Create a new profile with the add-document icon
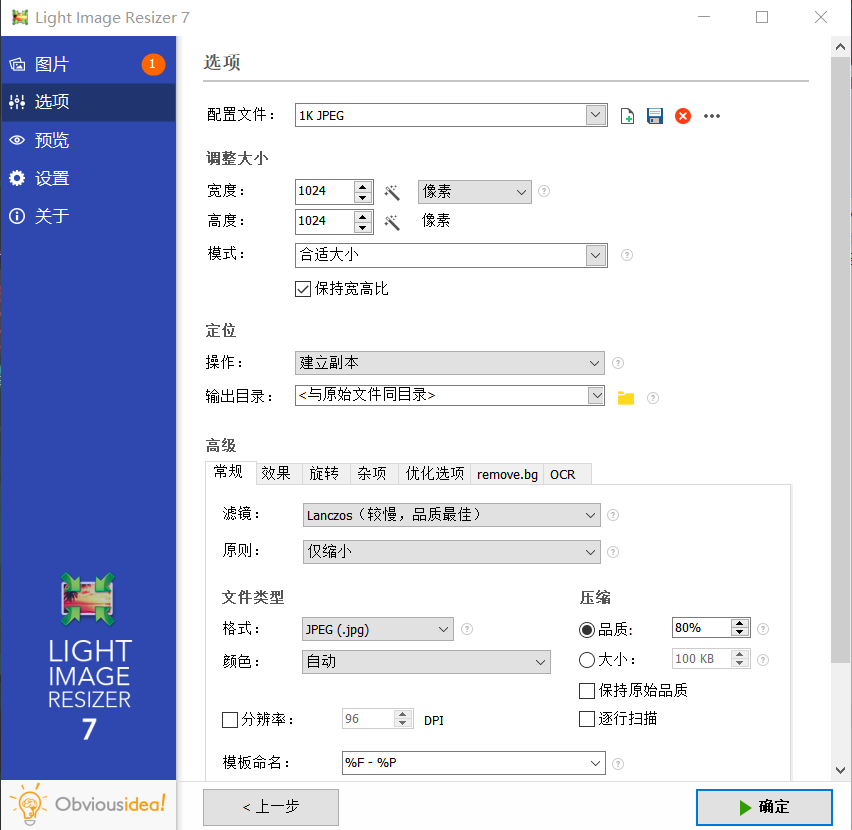Viewport: 852px width, 830px height. tap(628, 115)
